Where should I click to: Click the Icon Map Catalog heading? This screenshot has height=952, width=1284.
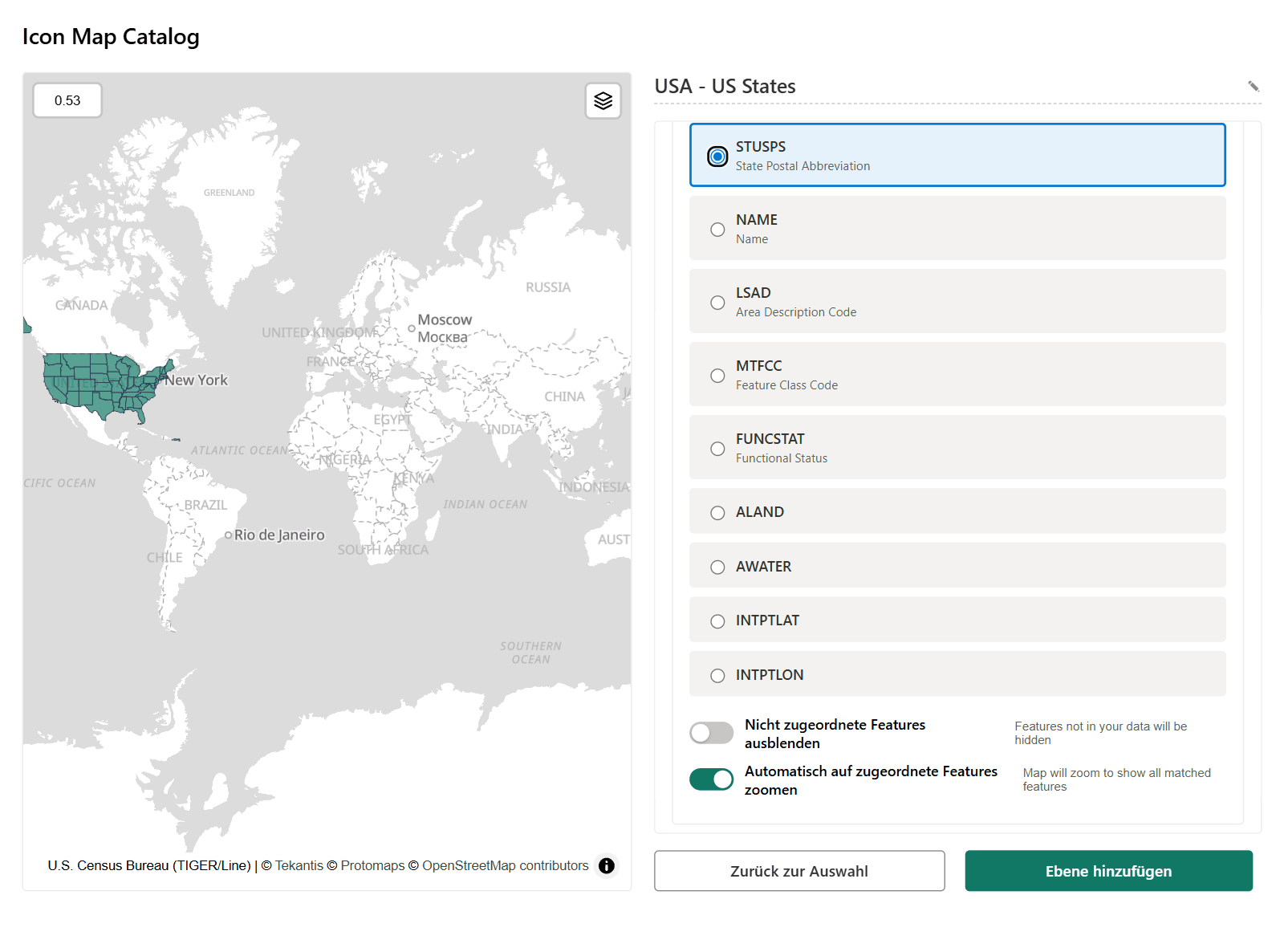[x=111, y=37]
